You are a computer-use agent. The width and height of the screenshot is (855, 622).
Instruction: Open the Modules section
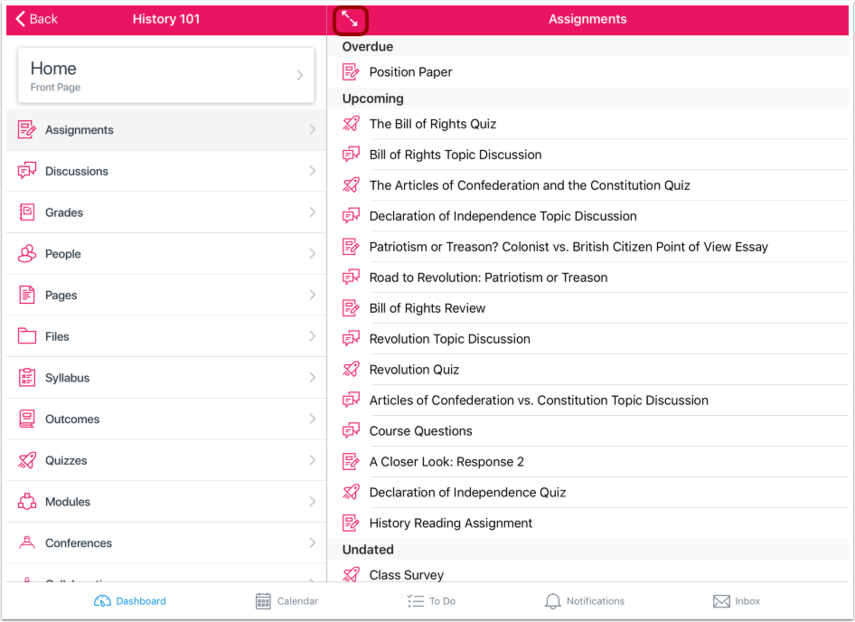coord(166,502)
